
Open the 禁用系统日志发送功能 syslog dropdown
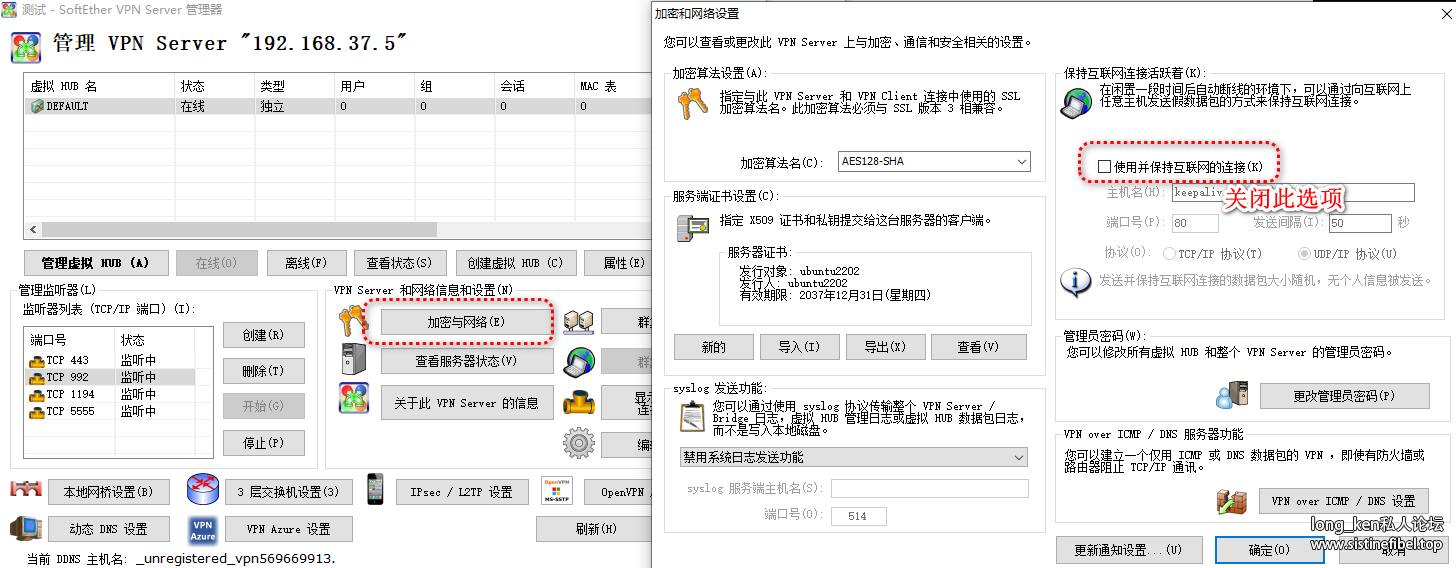[x=853, y=457]
